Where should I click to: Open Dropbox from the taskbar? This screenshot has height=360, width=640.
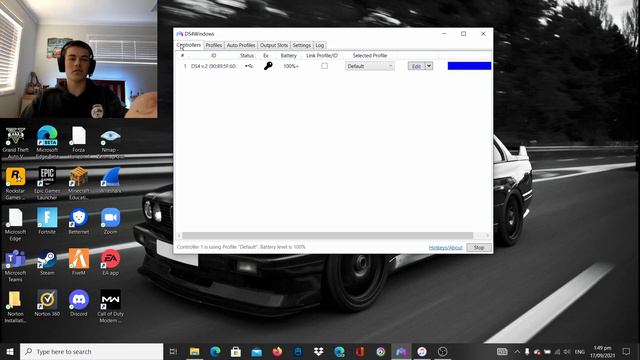(x=318, y=351)
